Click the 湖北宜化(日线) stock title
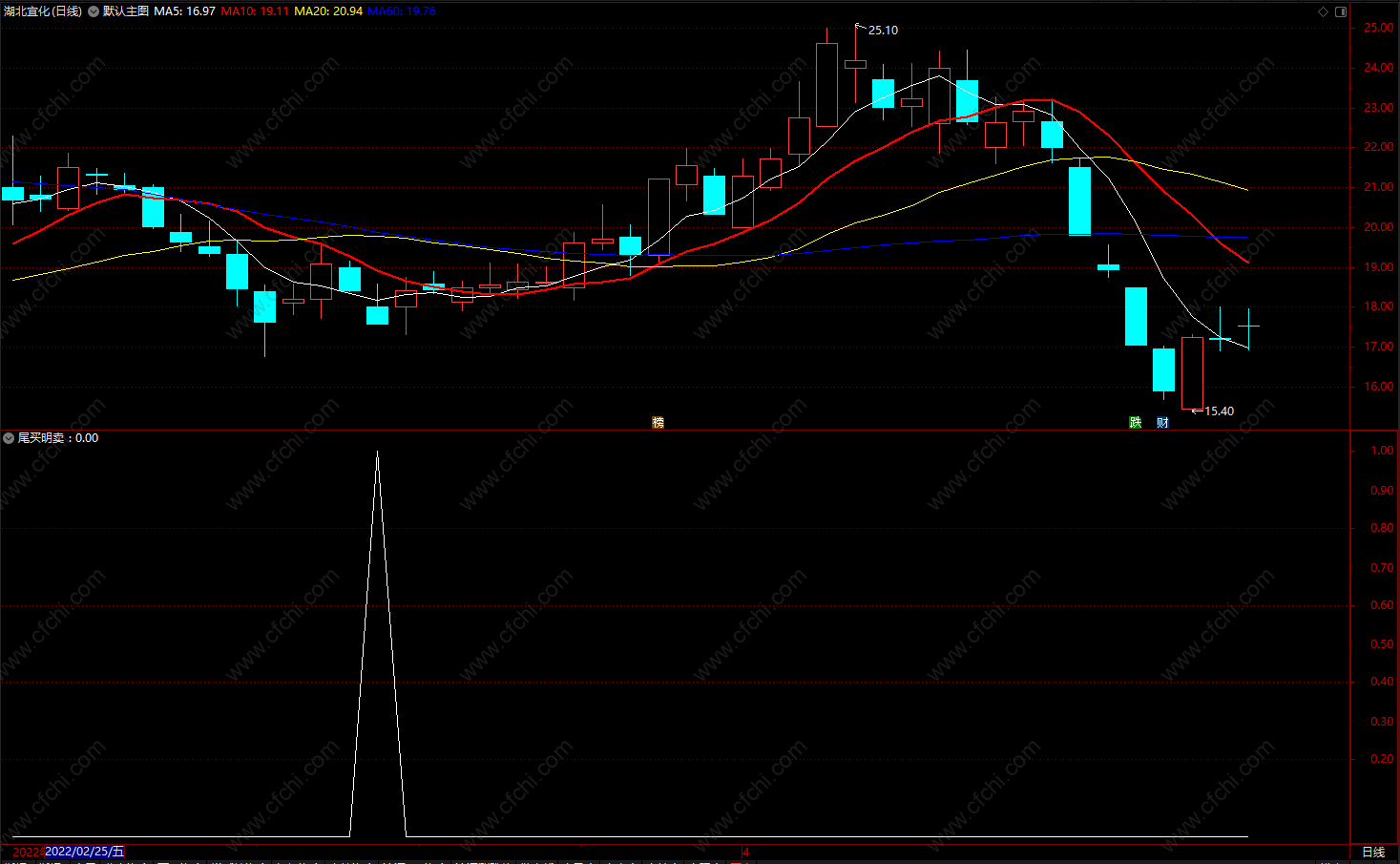Viewport: 1400px width, 864px height. coord(43,11)
